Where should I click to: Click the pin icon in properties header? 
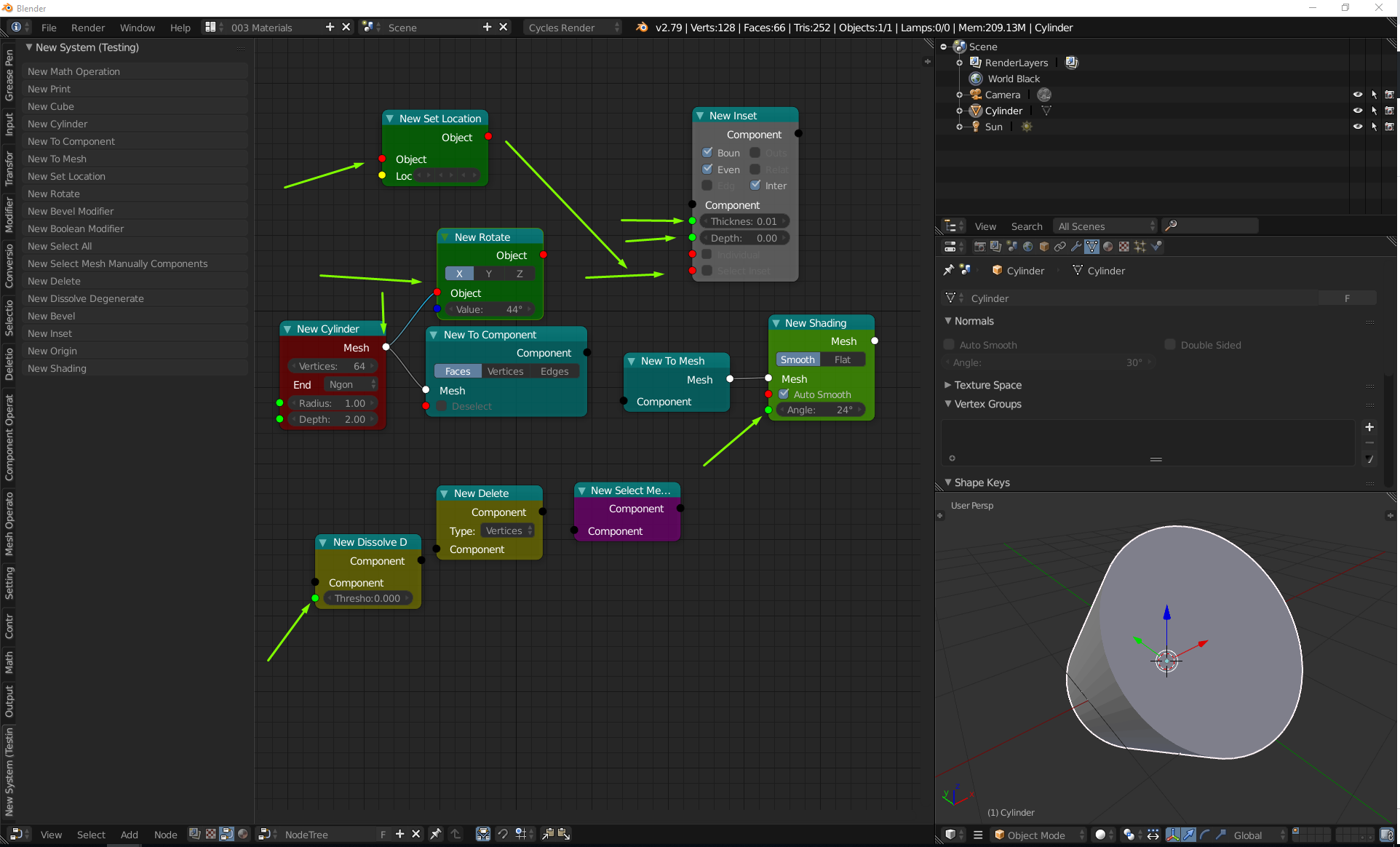point(948,270)
